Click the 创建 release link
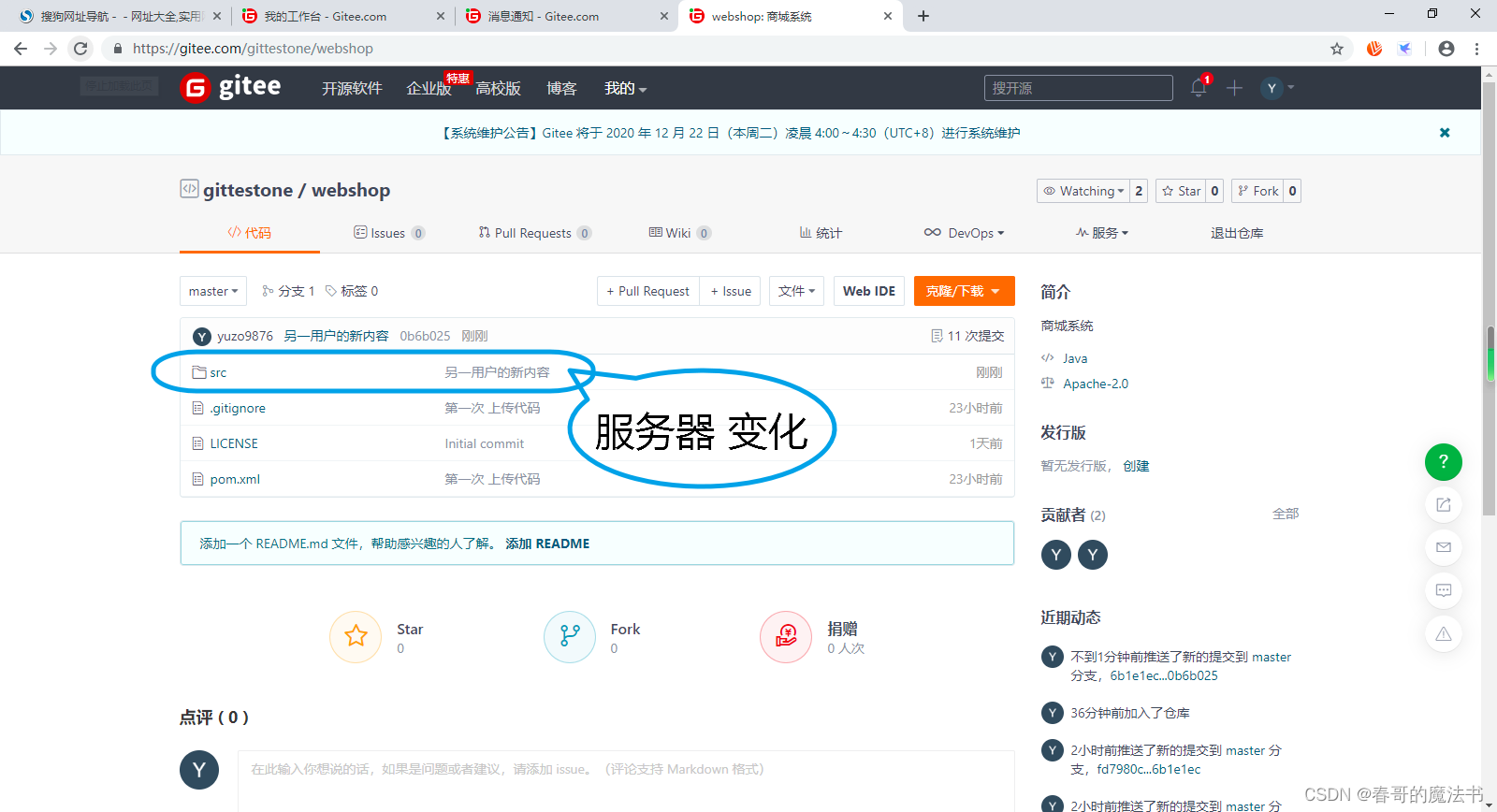Viewport: 1497px width, 812px height. (1136, 466)
